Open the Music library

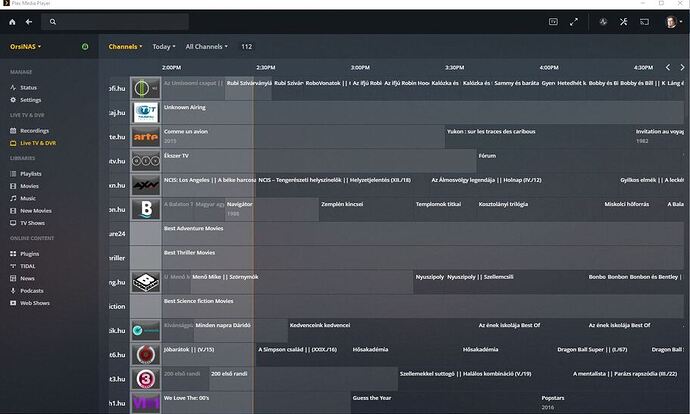click(28, 198)
